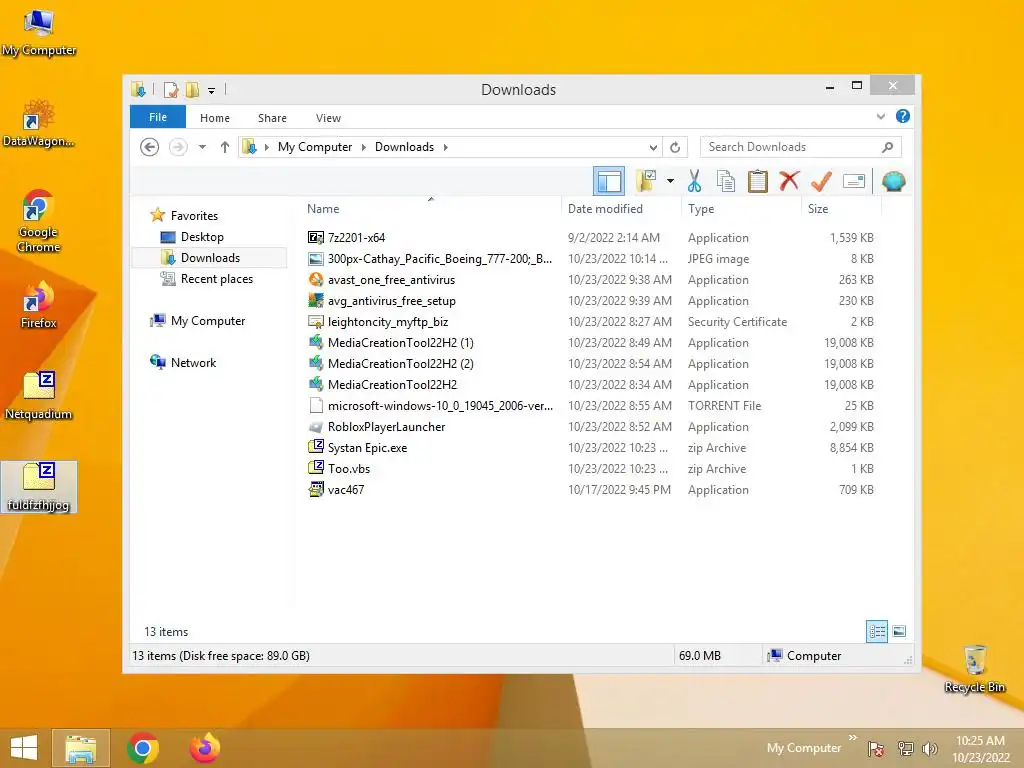1024x768 pixels.
Task: Switch to the Home ribbon tab
Action: point(215,118)
